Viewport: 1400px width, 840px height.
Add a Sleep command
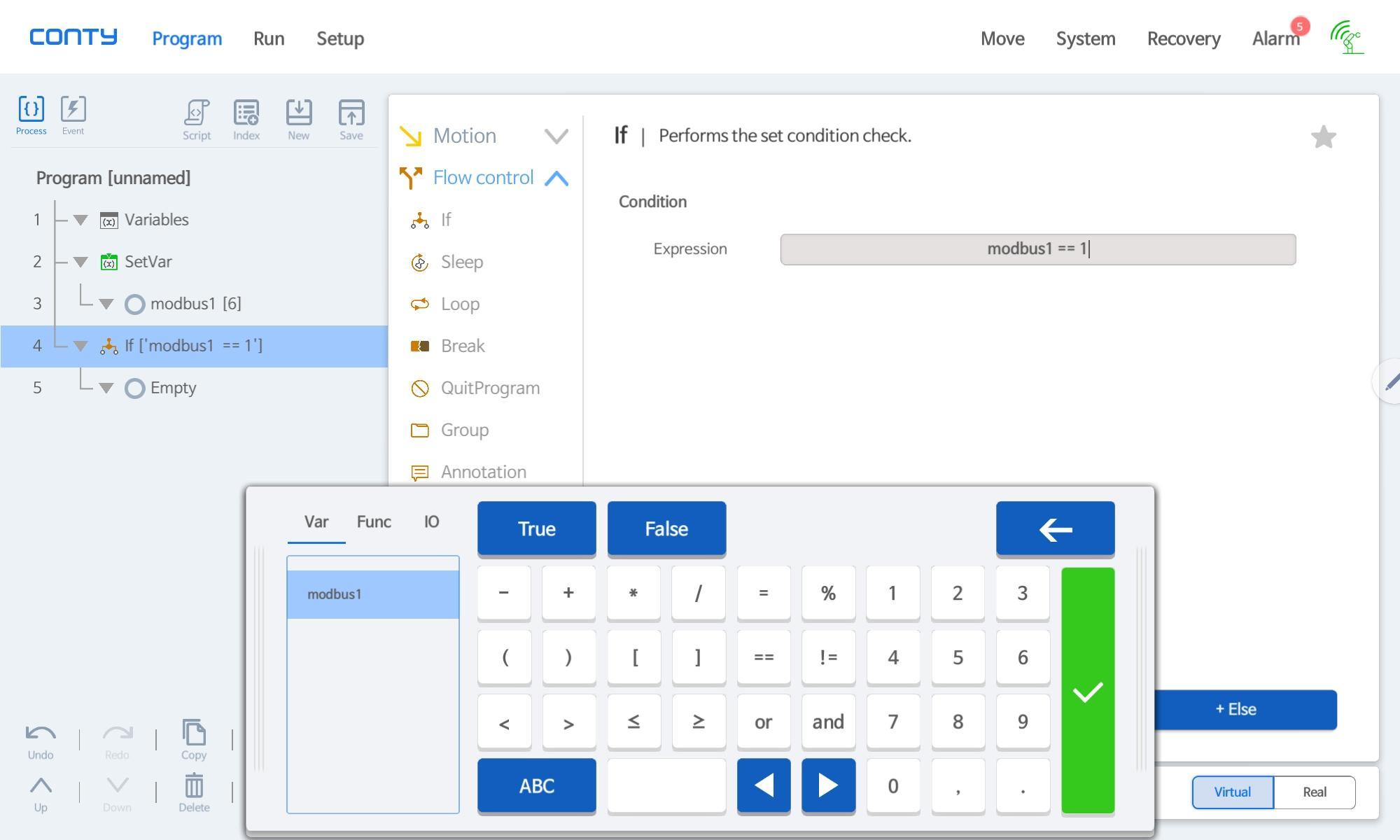click(447, 262)
